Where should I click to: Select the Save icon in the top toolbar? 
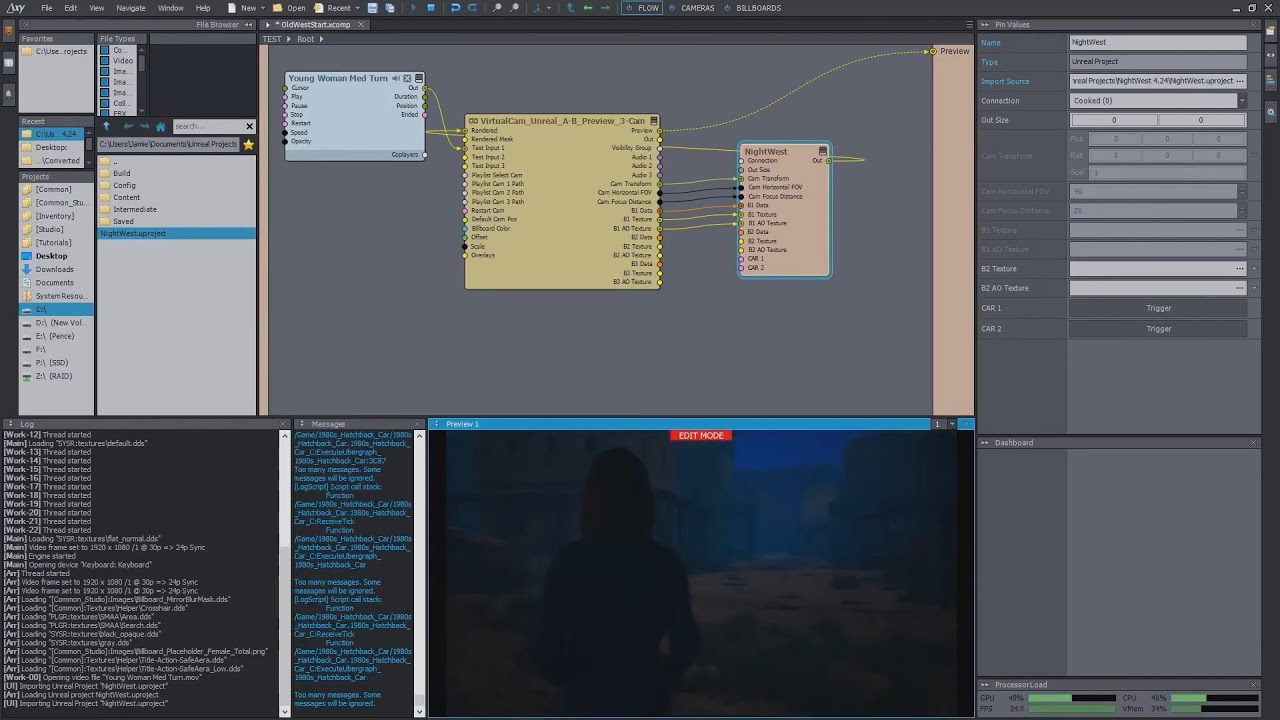[x=373, y=8]
